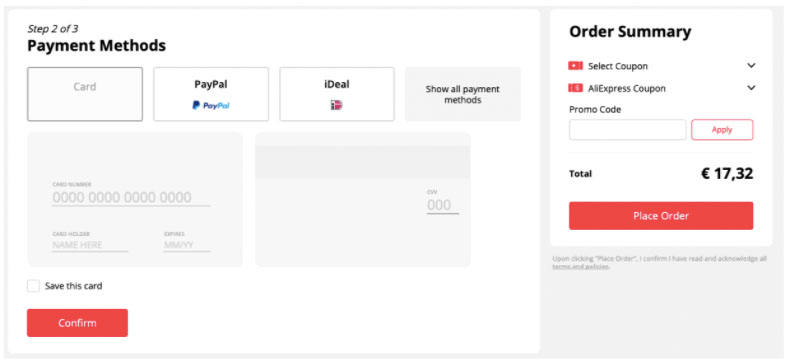Screen dimensions: 788x362
Task: Expand the AliExpress Coupon chevron
Action: click(751, 88)
